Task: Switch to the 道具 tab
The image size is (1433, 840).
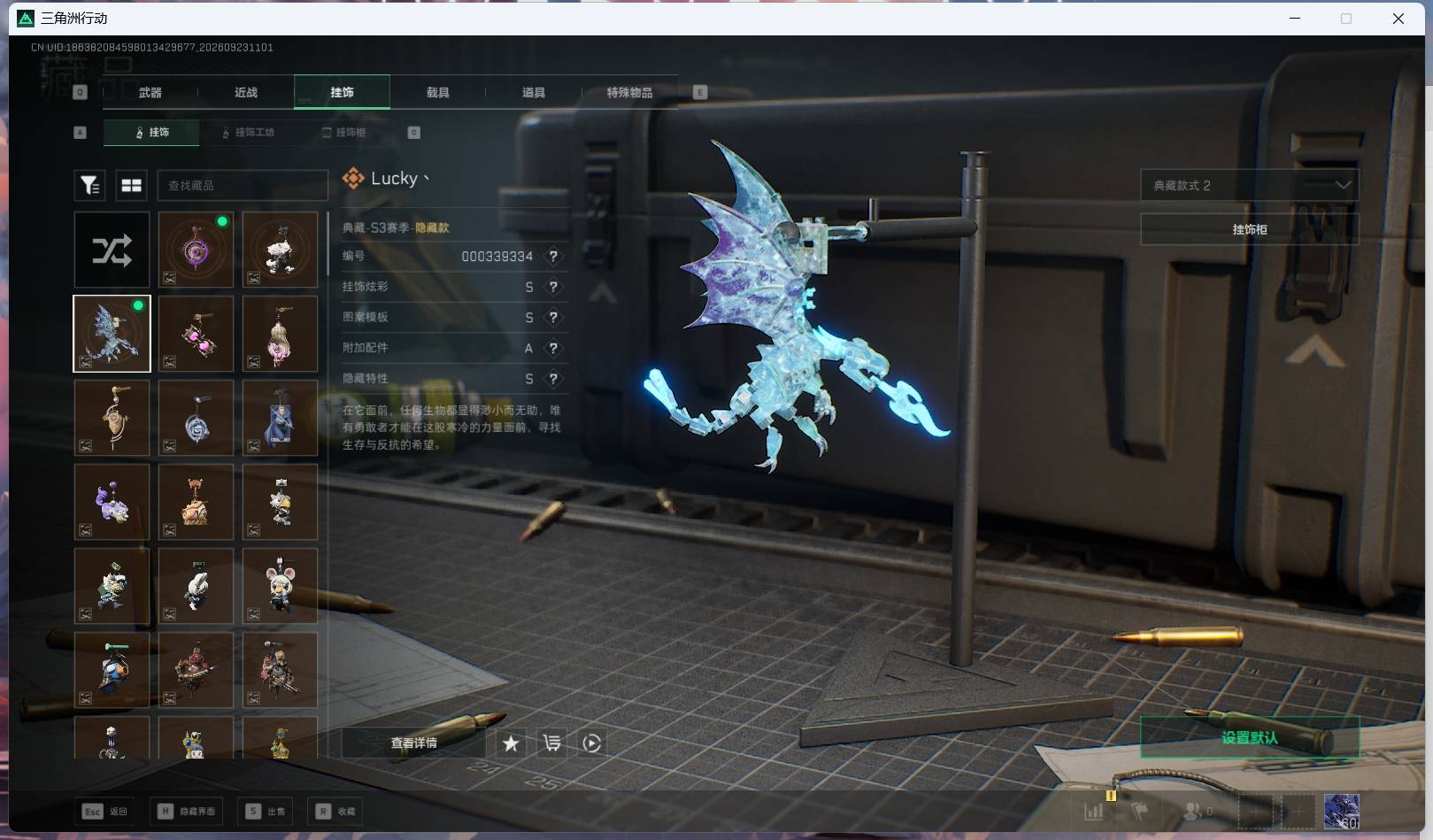Action: click(533, 92)
